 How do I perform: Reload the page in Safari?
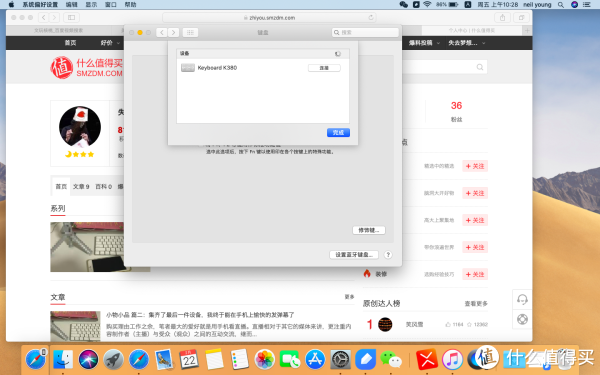click(x=370, y=18)
